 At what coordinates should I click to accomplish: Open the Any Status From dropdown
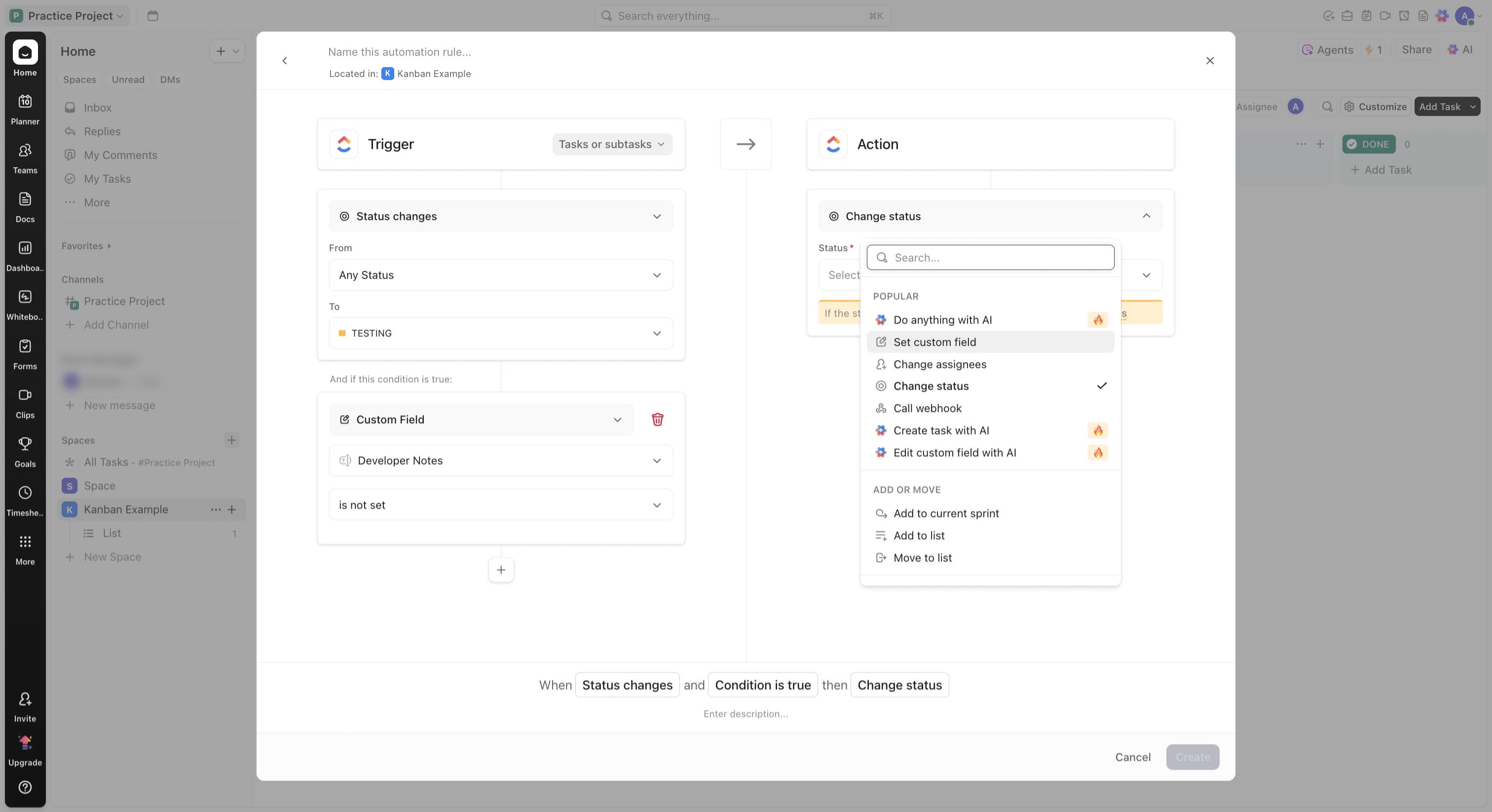(501, 274)
